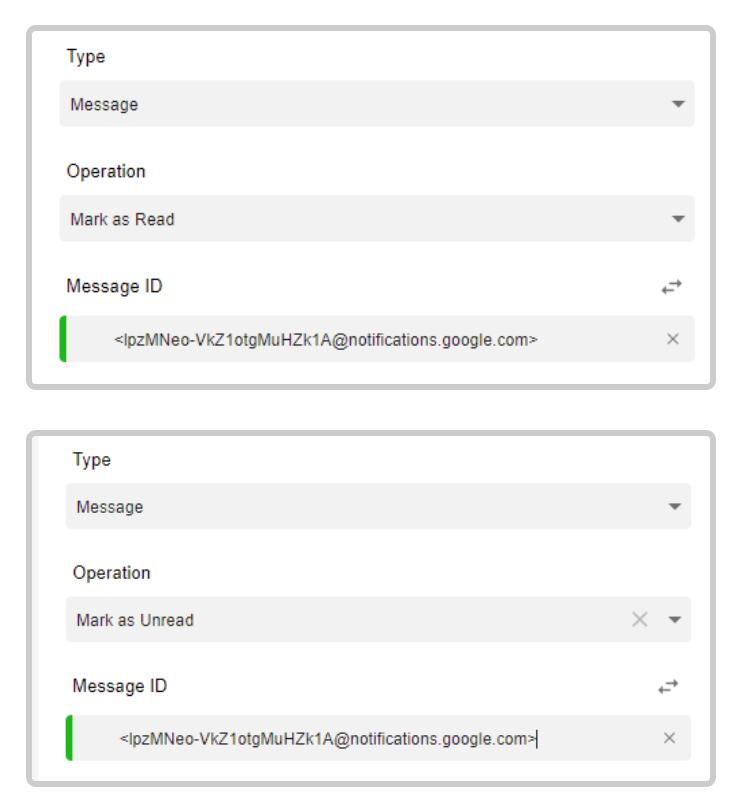
Task: Click the Operation label above Mark as Read
Action: pyautogui.click(x=106, y=172)
